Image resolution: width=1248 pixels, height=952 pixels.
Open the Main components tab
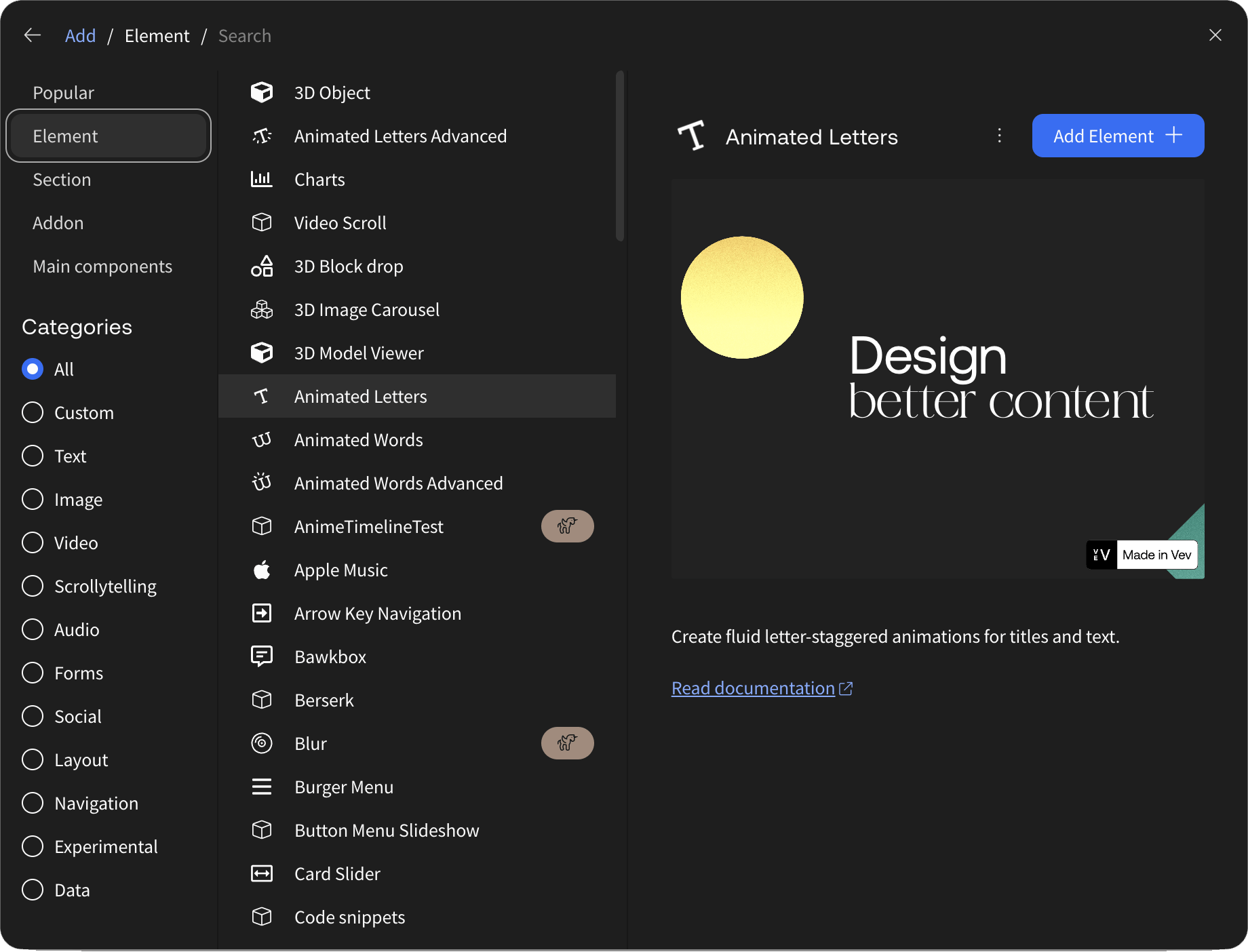[x=102, y=266]
